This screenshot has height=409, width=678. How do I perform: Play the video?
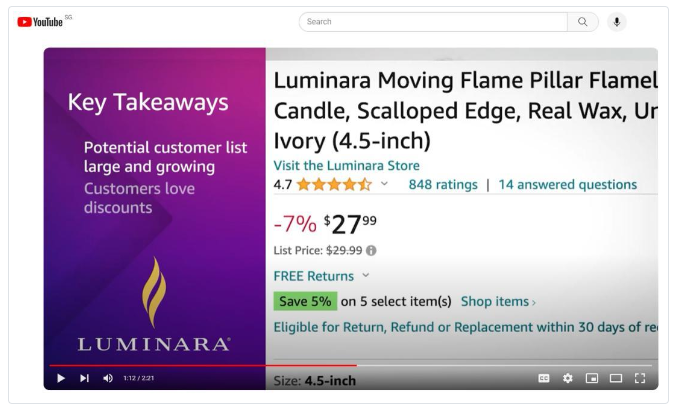pos(60,379)
